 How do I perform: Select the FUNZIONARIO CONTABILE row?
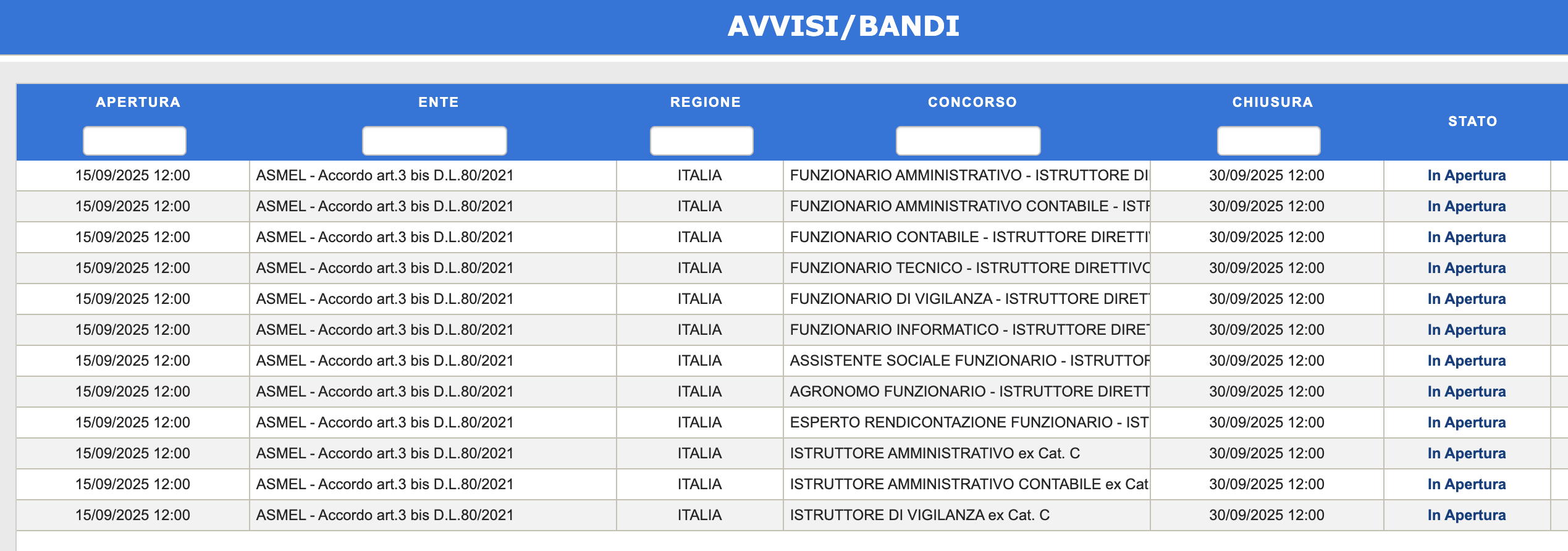pos(969,237)
